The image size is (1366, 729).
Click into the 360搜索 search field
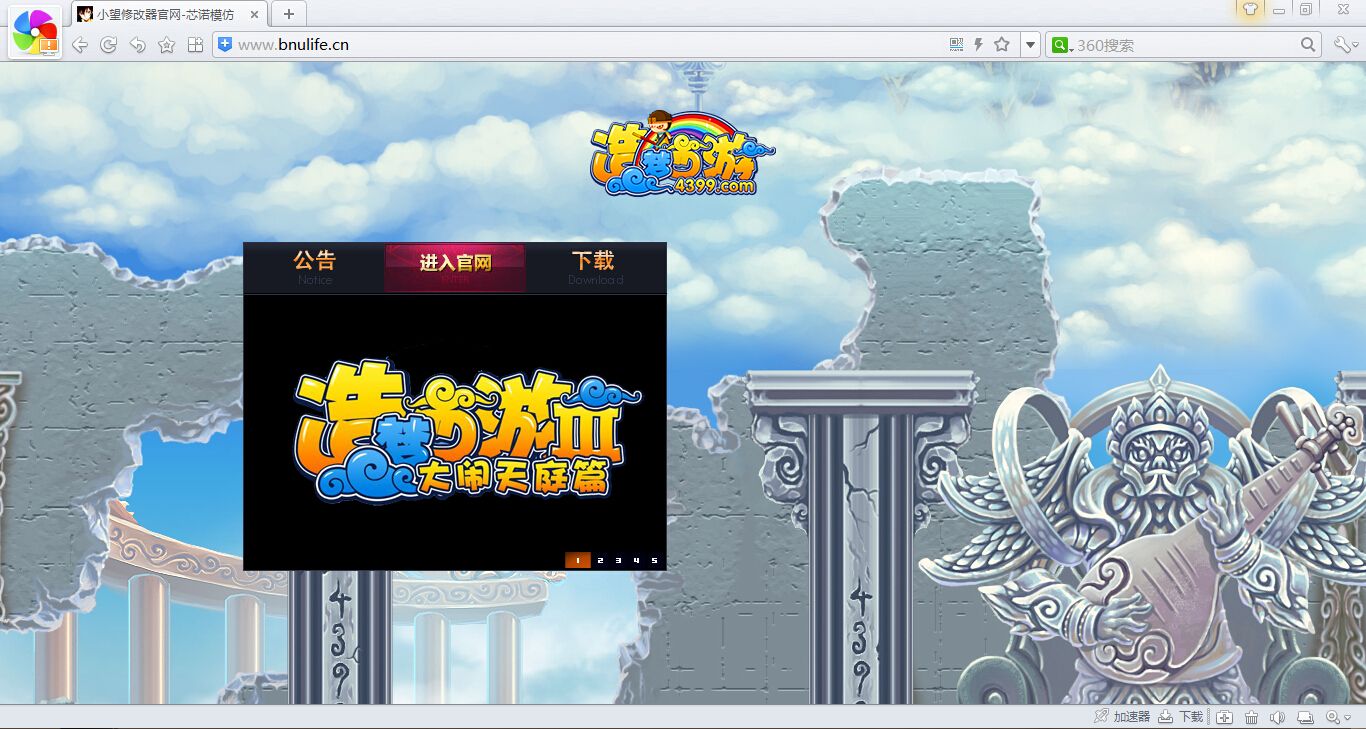(1186, 45)
